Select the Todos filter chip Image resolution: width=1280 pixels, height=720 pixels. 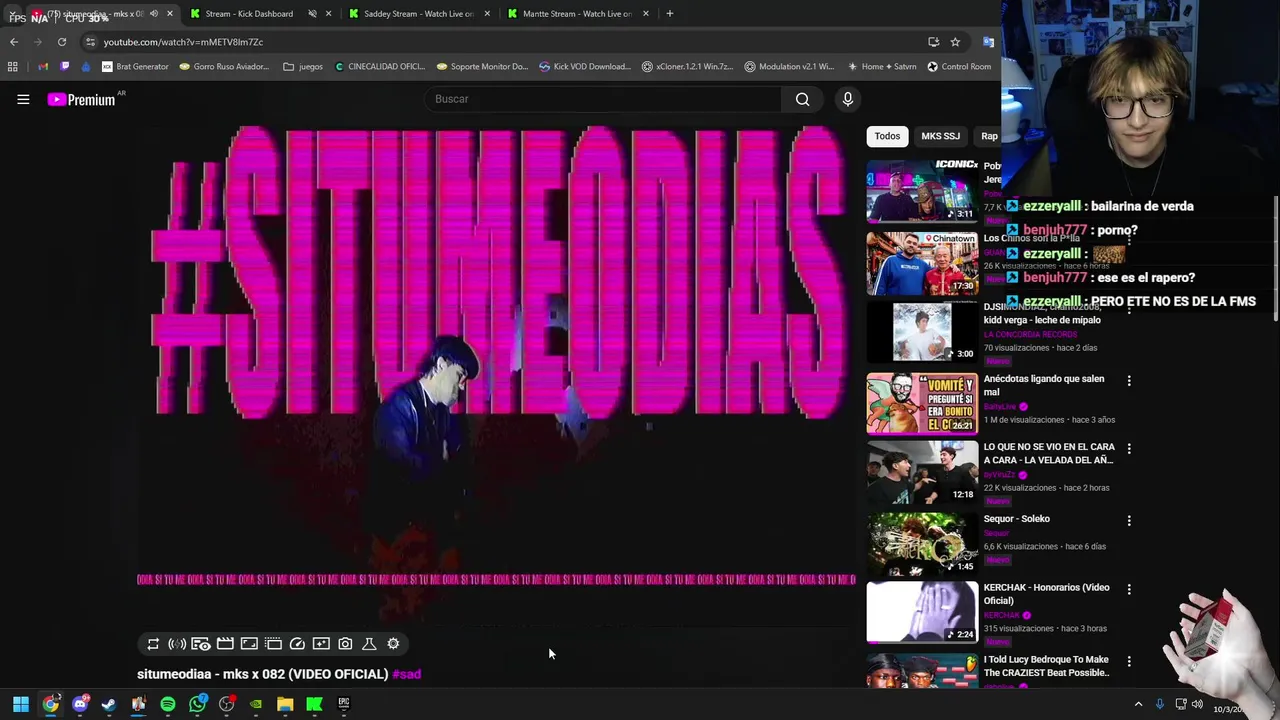[x=887, y=136]
